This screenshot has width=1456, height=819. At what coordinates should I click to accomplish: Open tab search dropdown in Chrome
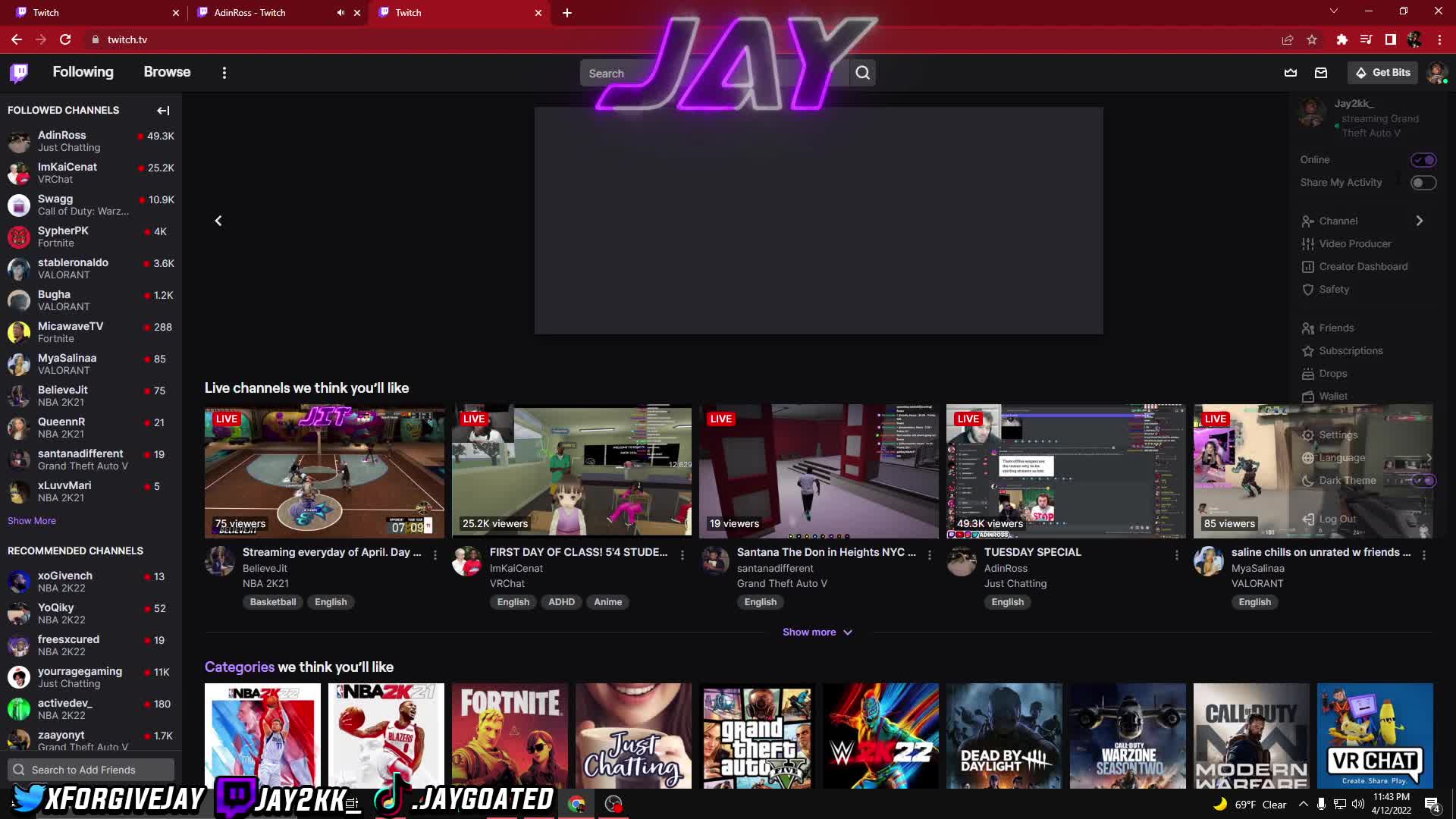1333,11
